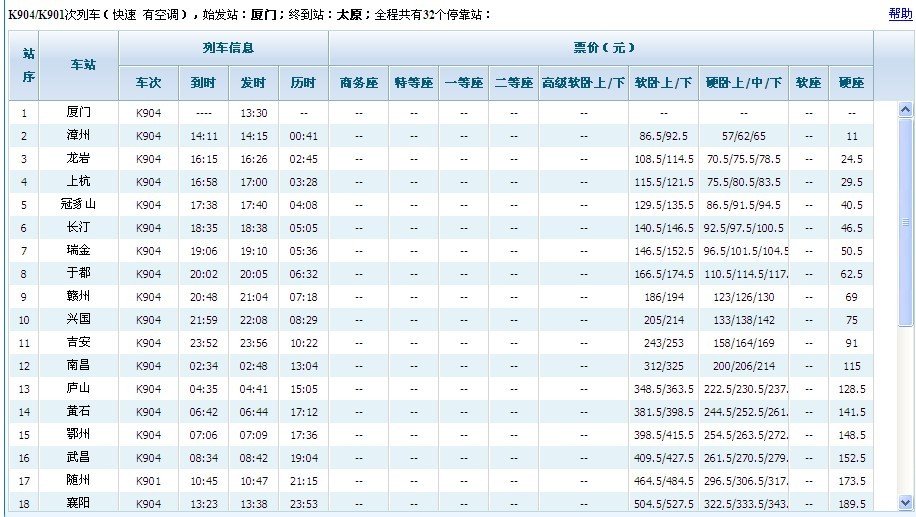The height and width of the screenshot is (517, 916).
Task: Click the 历时 column header
Action: pos(303,83)
